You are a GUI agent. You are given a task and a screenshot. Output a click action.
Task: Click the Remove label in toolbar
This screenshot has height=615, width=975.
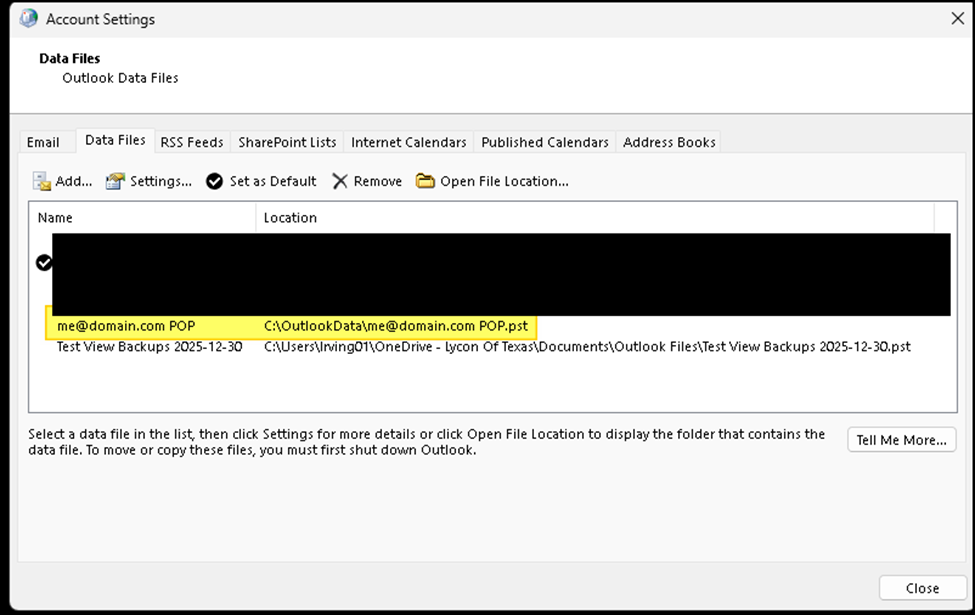click(377, 182)
